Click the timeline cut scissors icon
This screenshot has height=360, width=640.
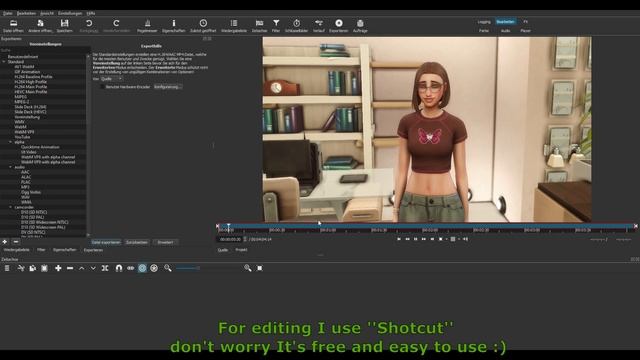(x=20, y=268)
